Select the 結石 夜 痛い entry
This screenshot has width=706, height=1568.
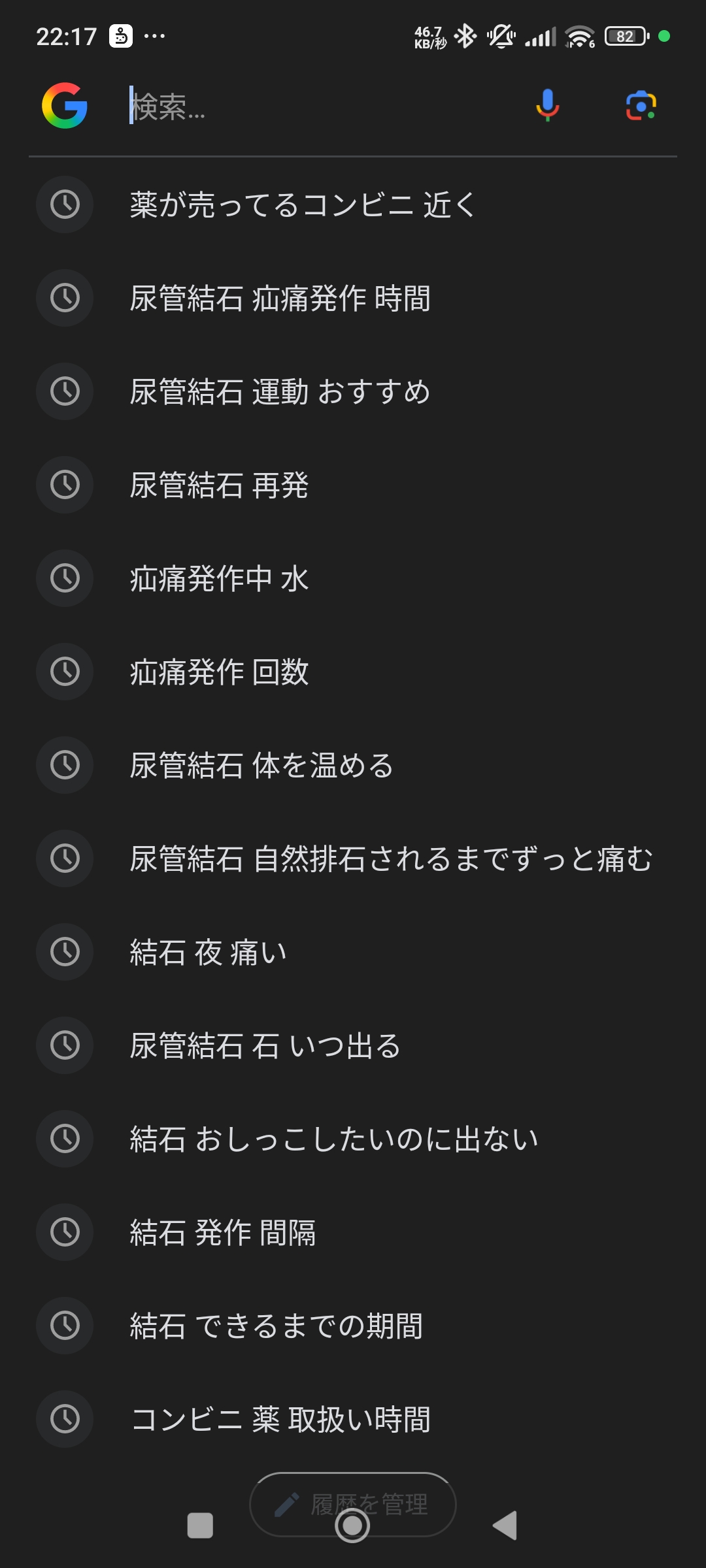(208, 953)
